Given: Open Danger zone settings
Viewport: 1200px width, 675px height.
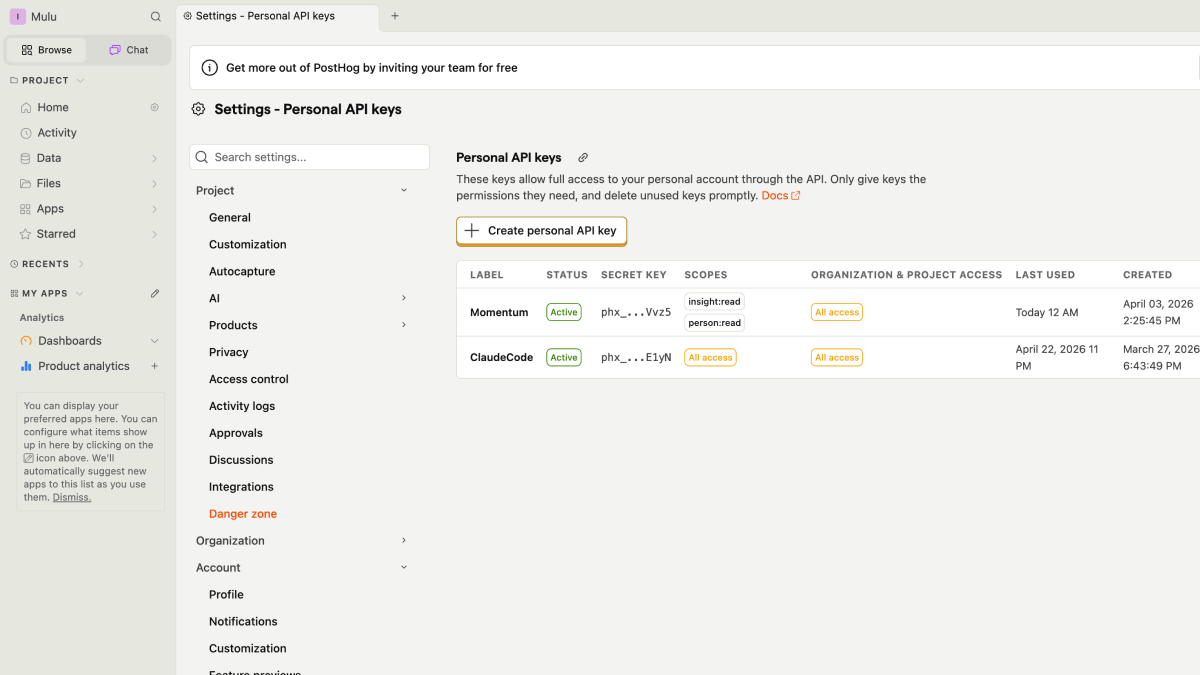Looking at the screenshot, I should [x=243, y=514].
